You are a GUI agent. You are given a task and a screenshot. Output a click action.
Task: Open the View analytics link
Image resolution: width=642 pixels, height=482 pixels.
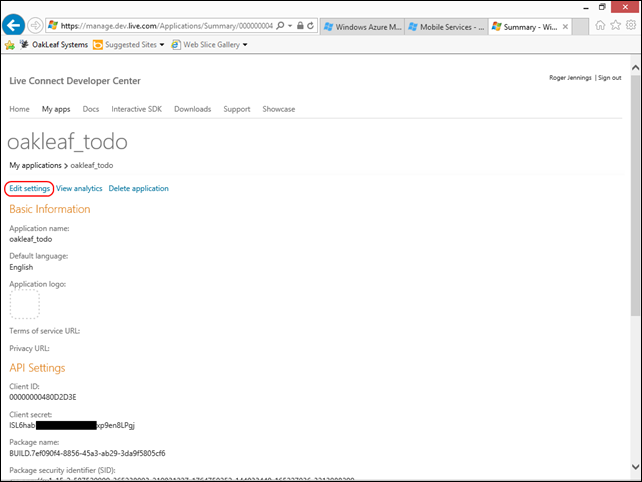(79, 188)
